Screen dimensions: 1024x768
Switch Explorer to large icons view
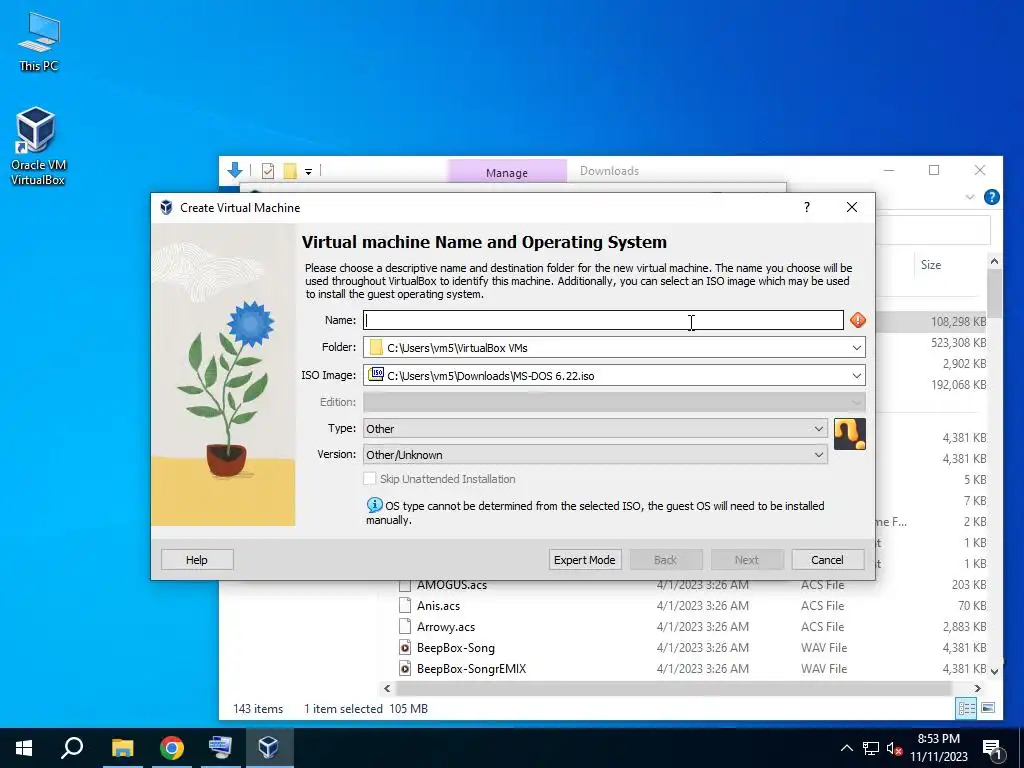tap(988, 708)
